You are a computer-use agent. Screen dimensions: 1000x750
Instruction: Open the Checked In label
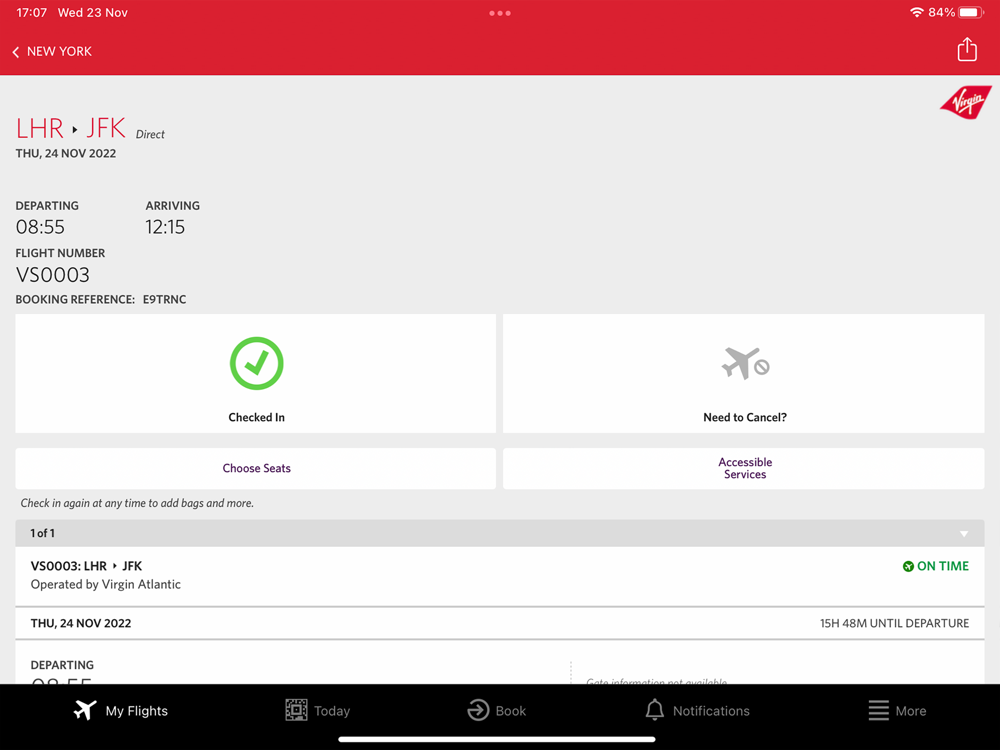pyautogui.click(x=256, y=417)
